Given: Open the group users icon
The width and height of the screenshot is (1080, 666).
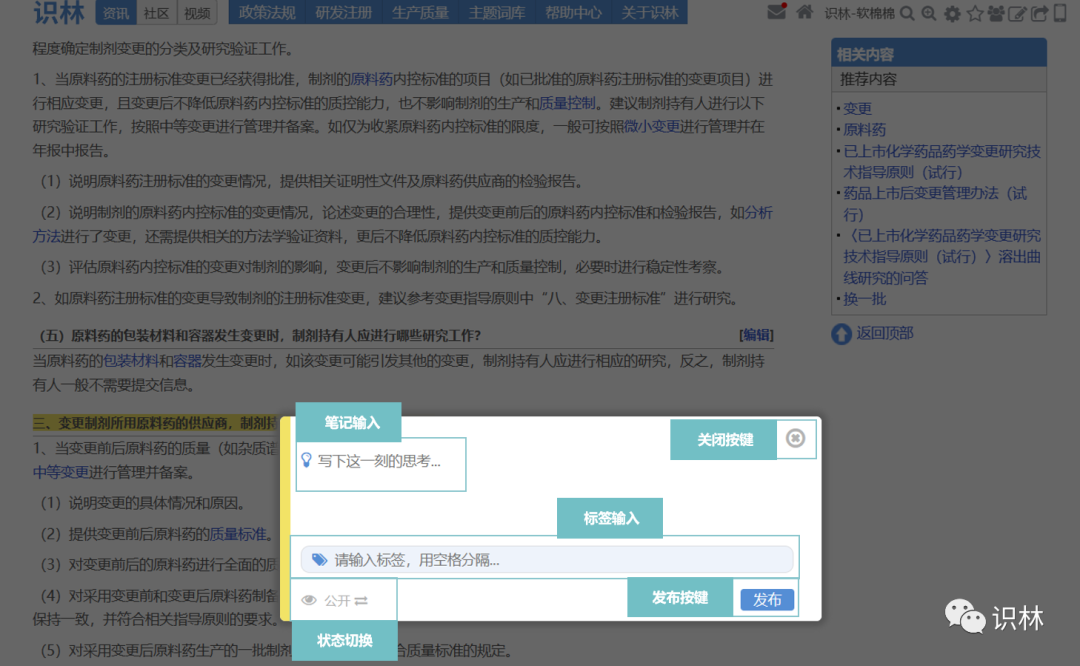Looking at the screenshot, I should pyautogui.click(x=996, y=14).
